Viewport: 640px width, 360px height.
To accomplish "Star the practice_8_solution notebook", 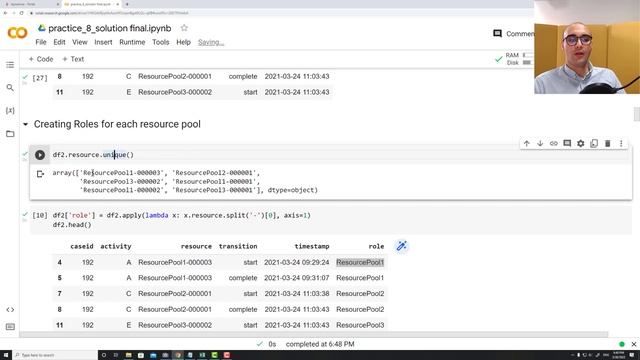I will (184, 28).
